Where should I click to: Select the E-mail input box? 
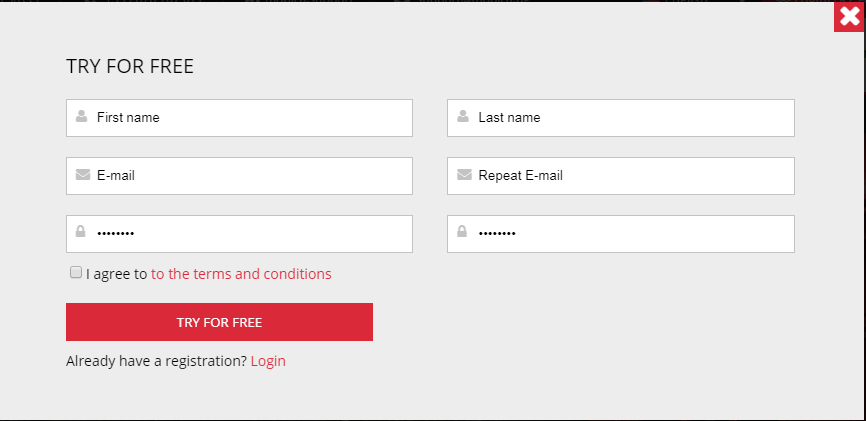coord(250,176)
